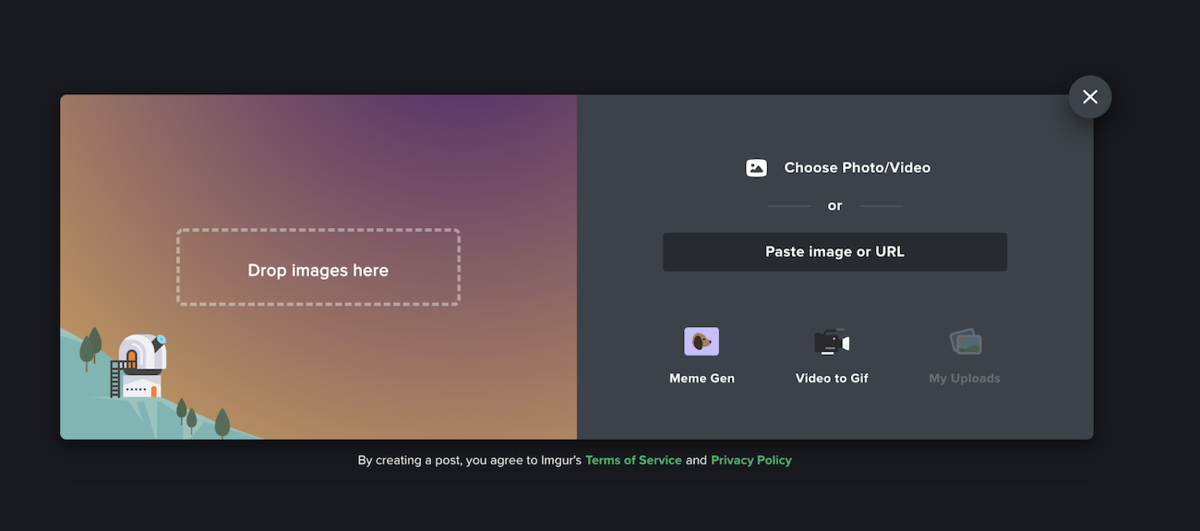The height and width of the screenshot is (531, 1200).
Task: Click the My Uploads label
Action: tap(965, 378)
